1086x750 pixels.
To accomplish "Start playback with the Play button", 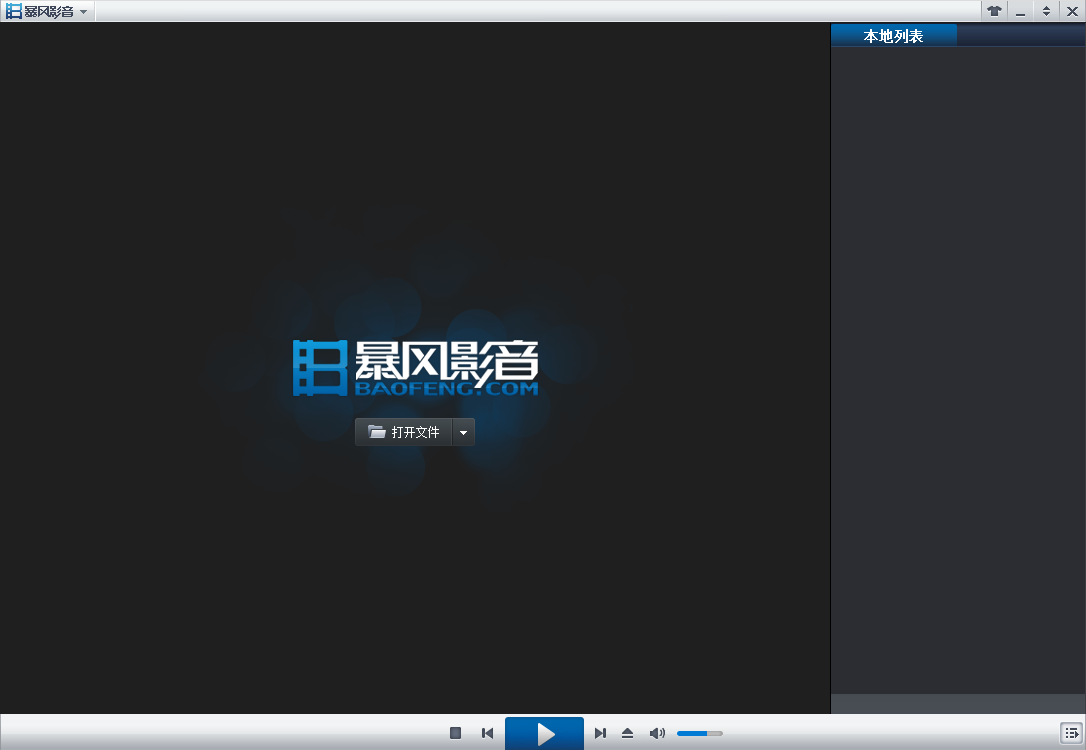I will (544, 733).
